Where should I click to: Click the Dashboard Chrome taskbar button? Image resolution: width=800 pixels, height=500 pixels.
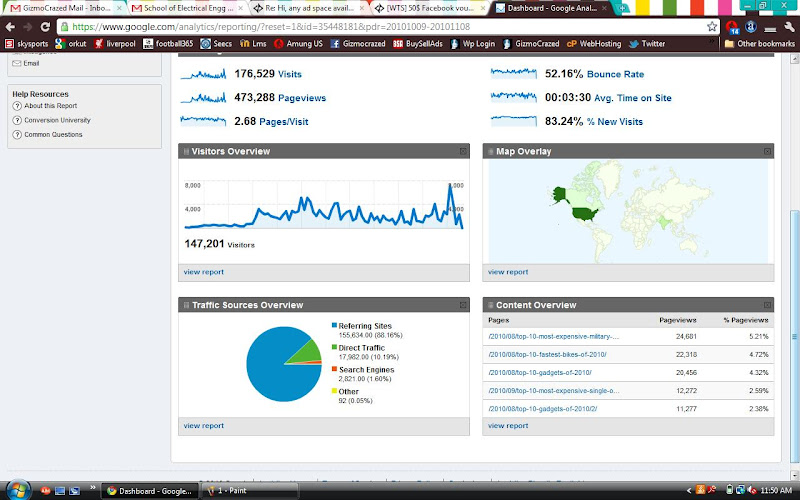(x=149, y=491)
